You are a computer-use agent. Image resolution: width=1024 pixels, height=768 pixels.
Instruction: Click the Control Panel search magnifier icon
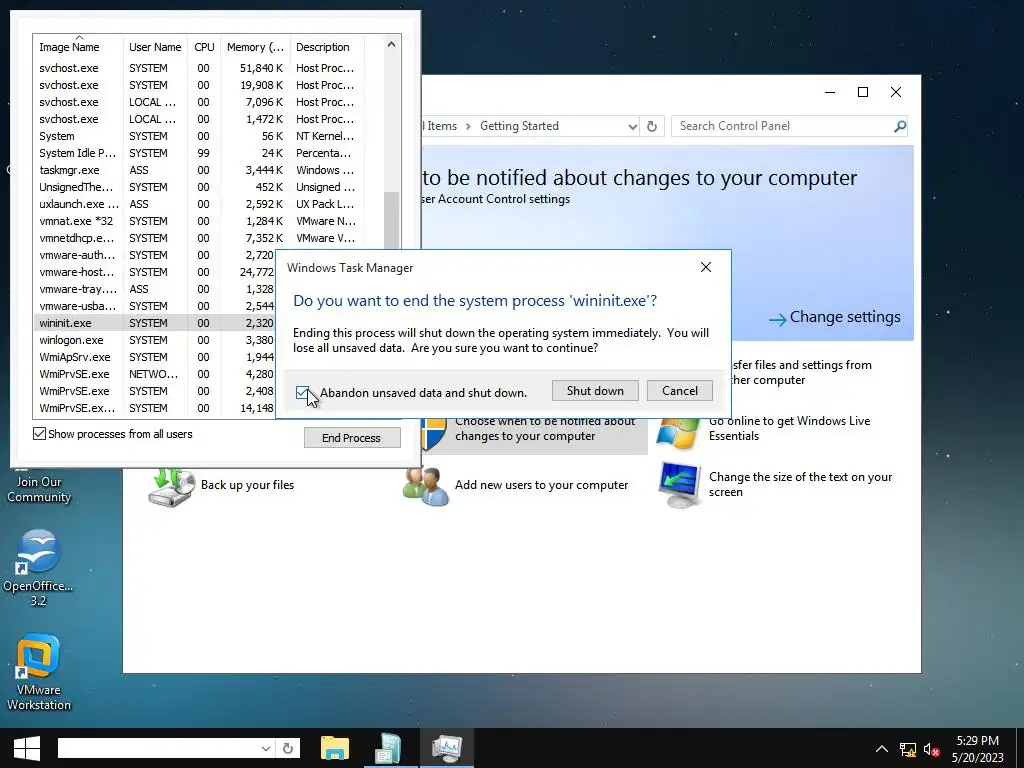pos(900,126)
